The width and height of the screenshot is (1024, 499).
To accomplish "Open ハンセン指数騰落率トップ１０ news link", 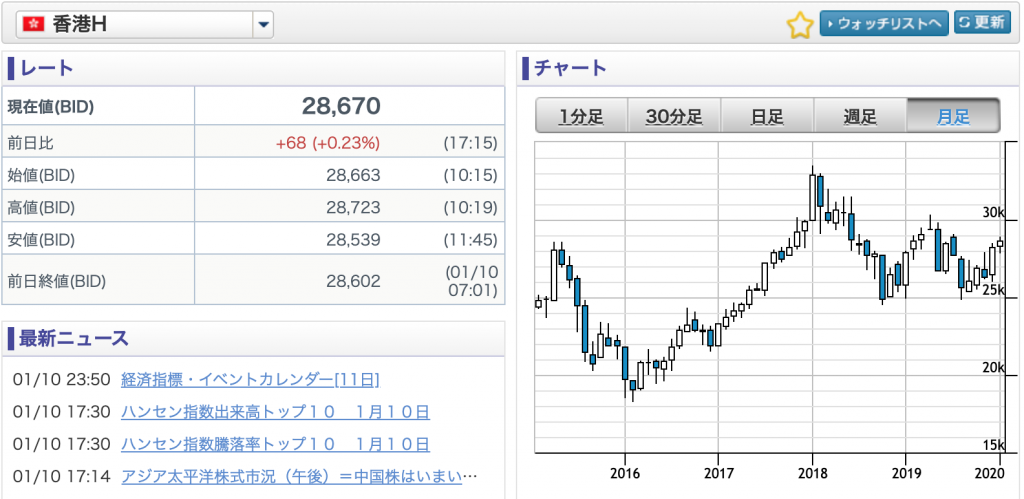I will pyautogui.click(x=276, y=444).
